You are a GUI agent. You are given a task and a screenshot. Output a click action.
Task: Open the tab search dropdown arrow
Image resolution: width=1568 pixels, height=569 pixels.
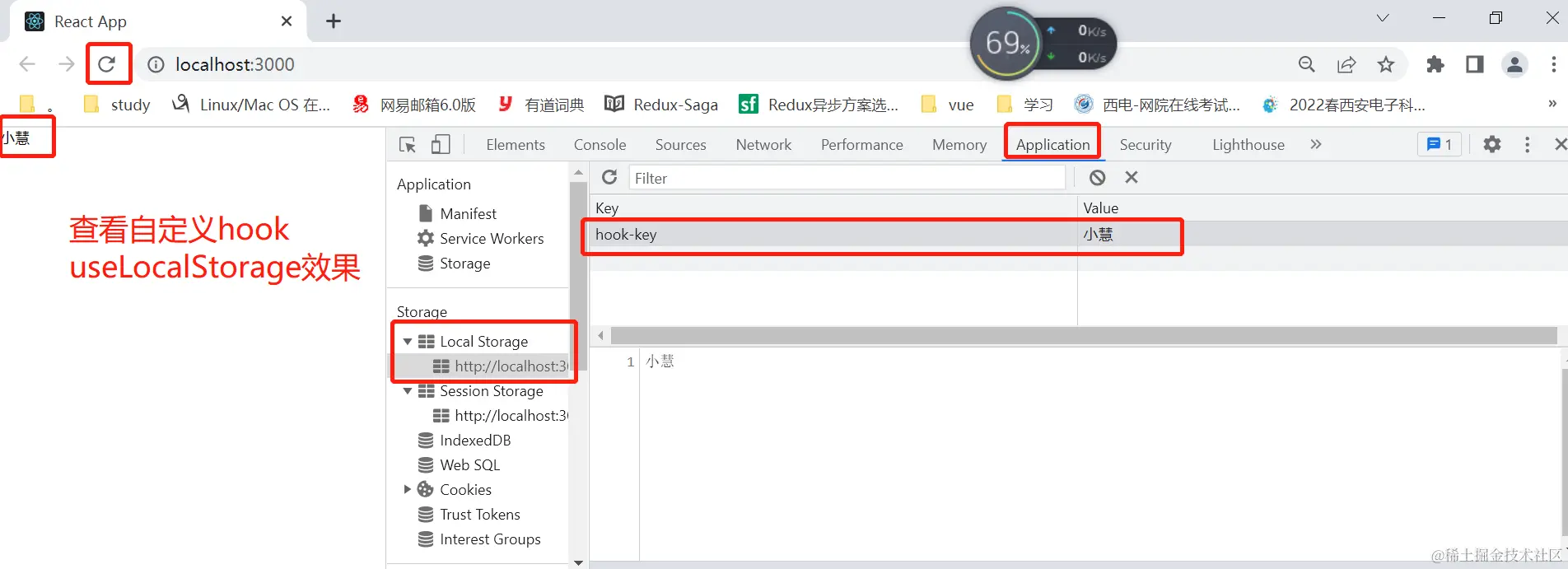click(1383, 18)
